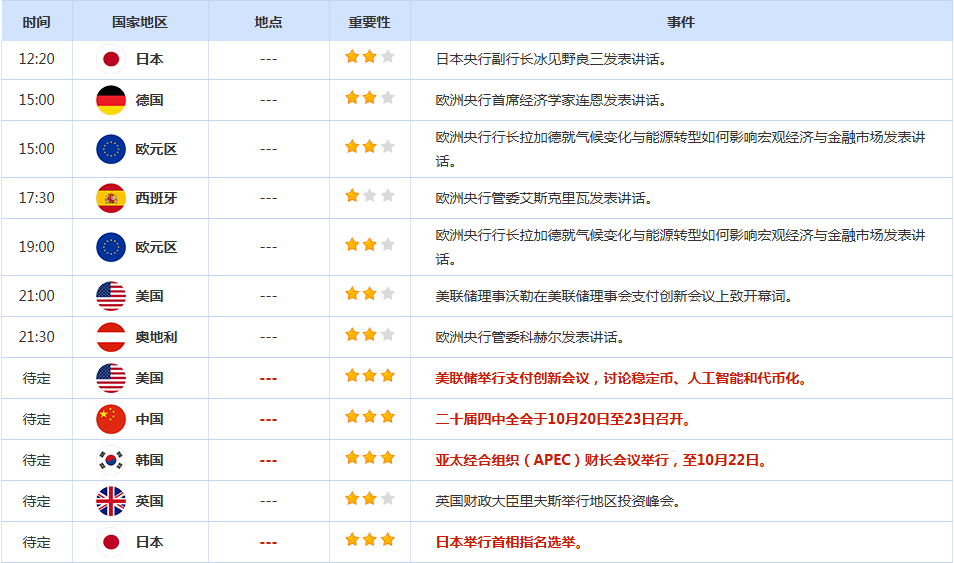This screenshot has height=563, width=954.
Task: Open the red 日本举行首相指名选举 event
Action: pos(509,542)
